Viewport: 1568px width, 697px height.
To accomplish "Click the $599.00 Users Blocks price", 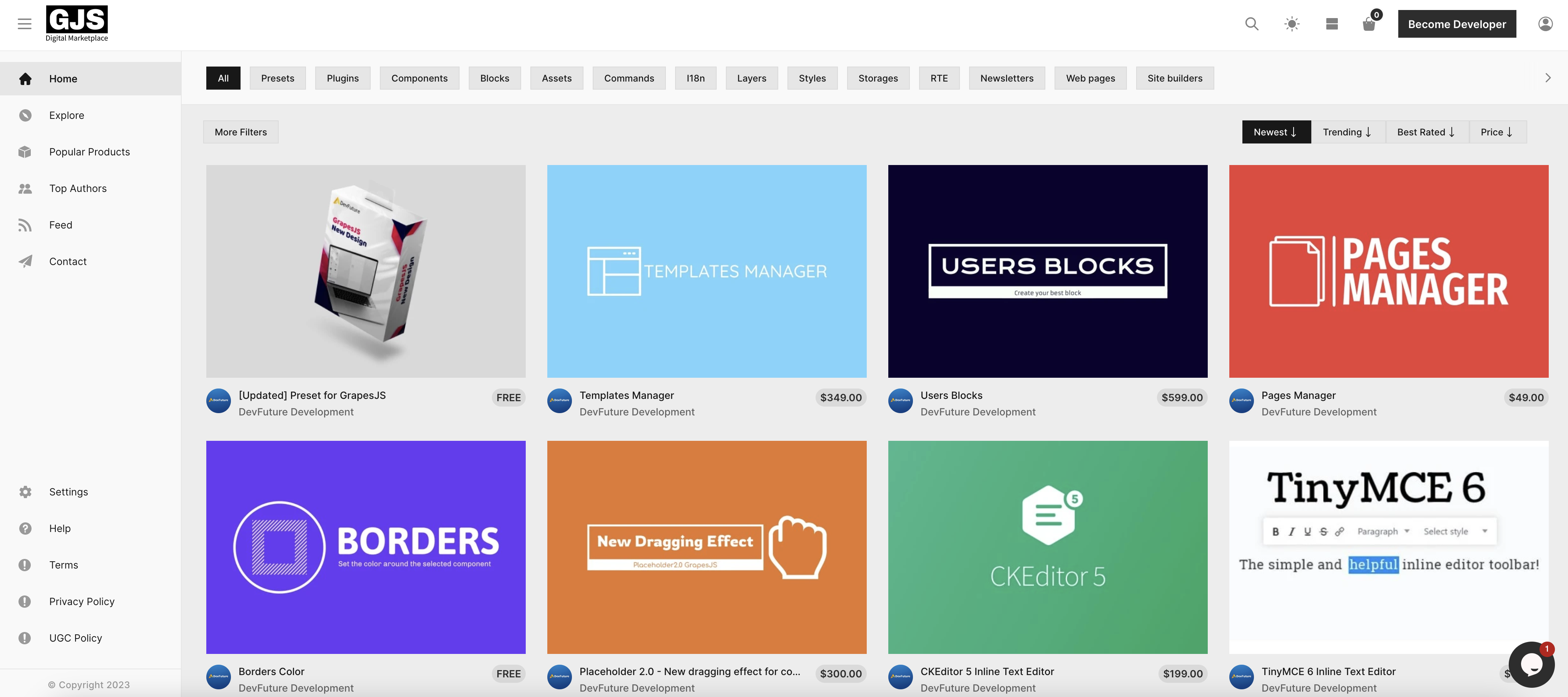I will [1182, 398].
